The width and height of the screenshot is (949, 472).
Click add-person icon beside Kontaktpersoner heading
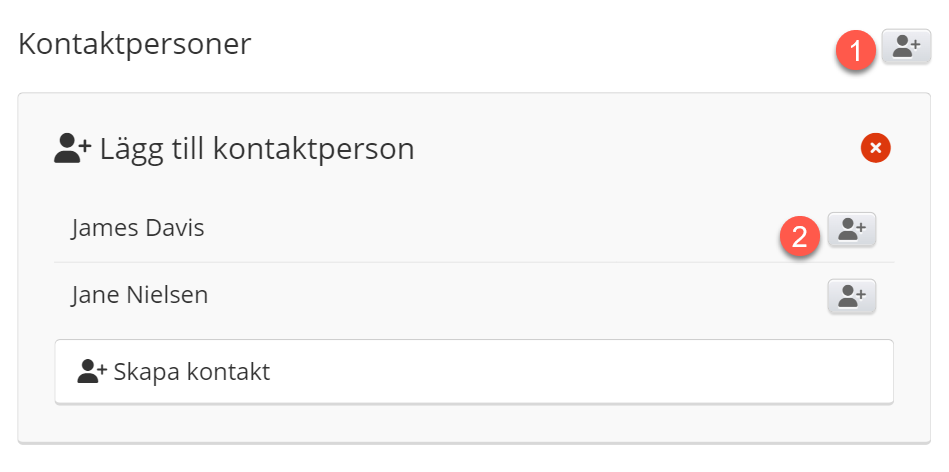tap(906, 46)
